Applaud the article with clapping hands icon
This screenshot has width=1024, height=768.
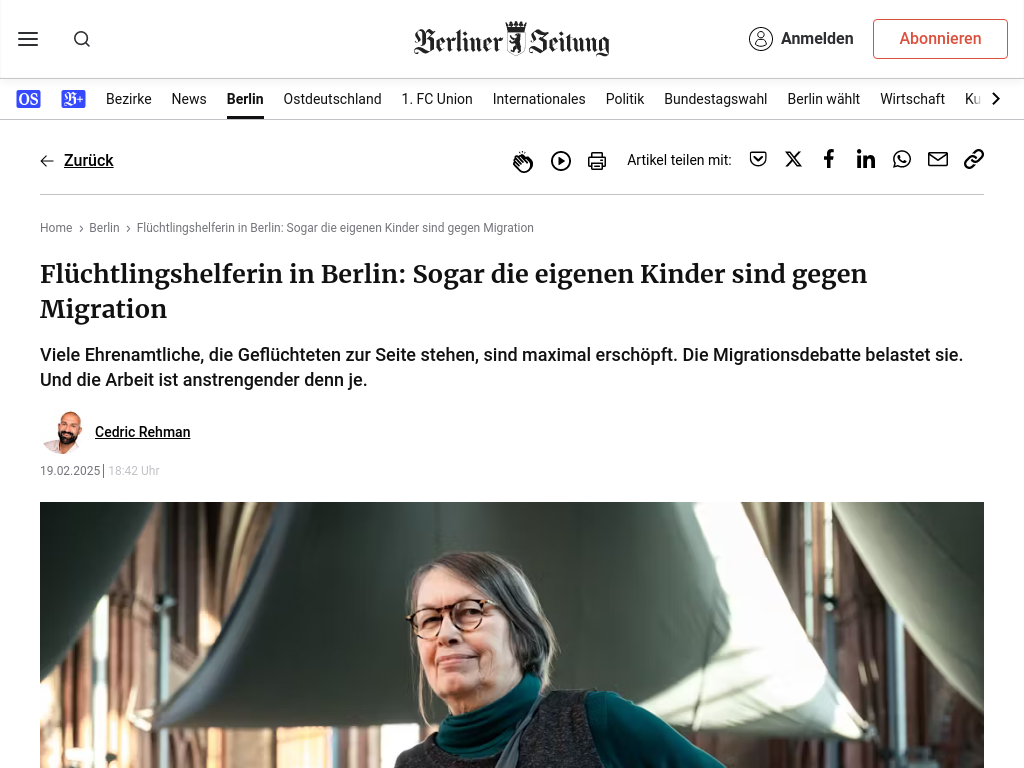(522, 161)
